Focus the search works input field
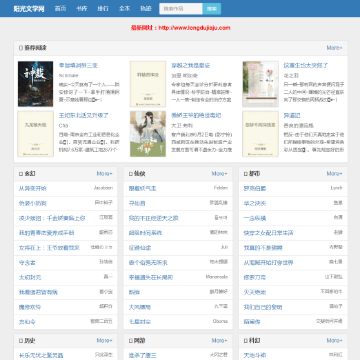360x360 pixels. 181,9
